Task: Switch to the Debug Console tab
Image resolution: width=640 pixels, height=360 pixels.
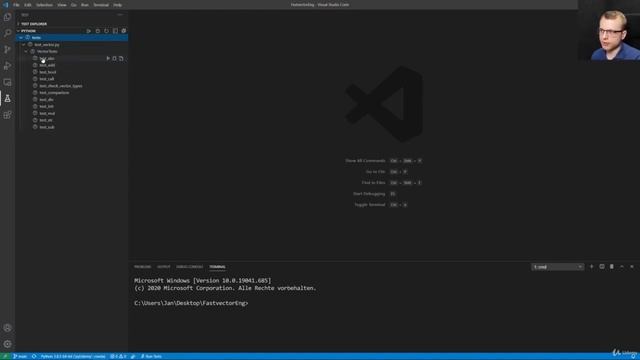Action: 189,267
